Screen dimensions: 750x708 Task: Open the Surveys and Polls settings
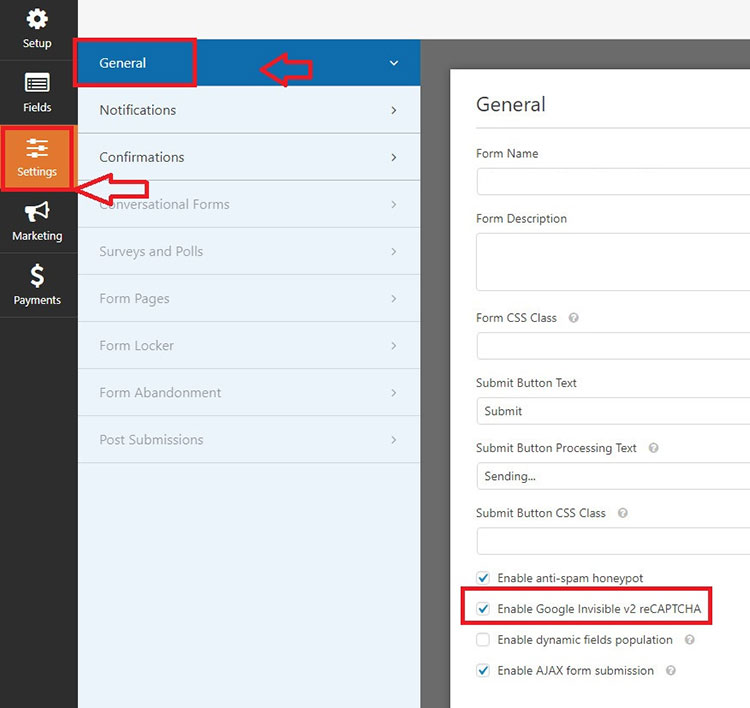(249, 251)
